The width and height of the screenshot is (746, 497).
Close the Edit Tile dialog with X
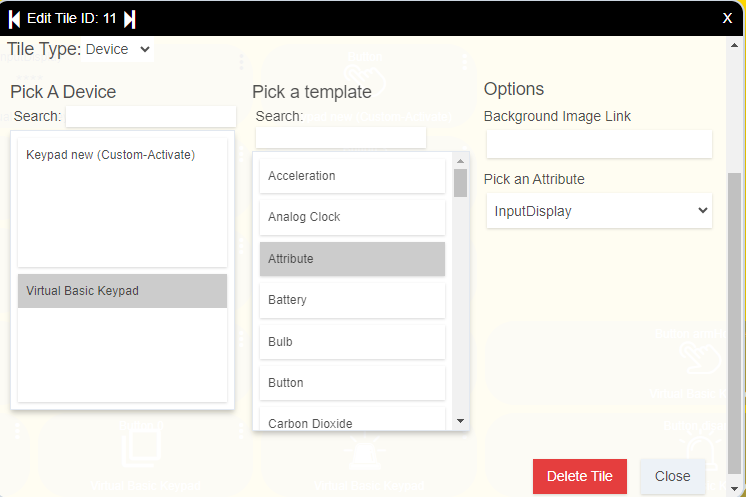[727, 18]
